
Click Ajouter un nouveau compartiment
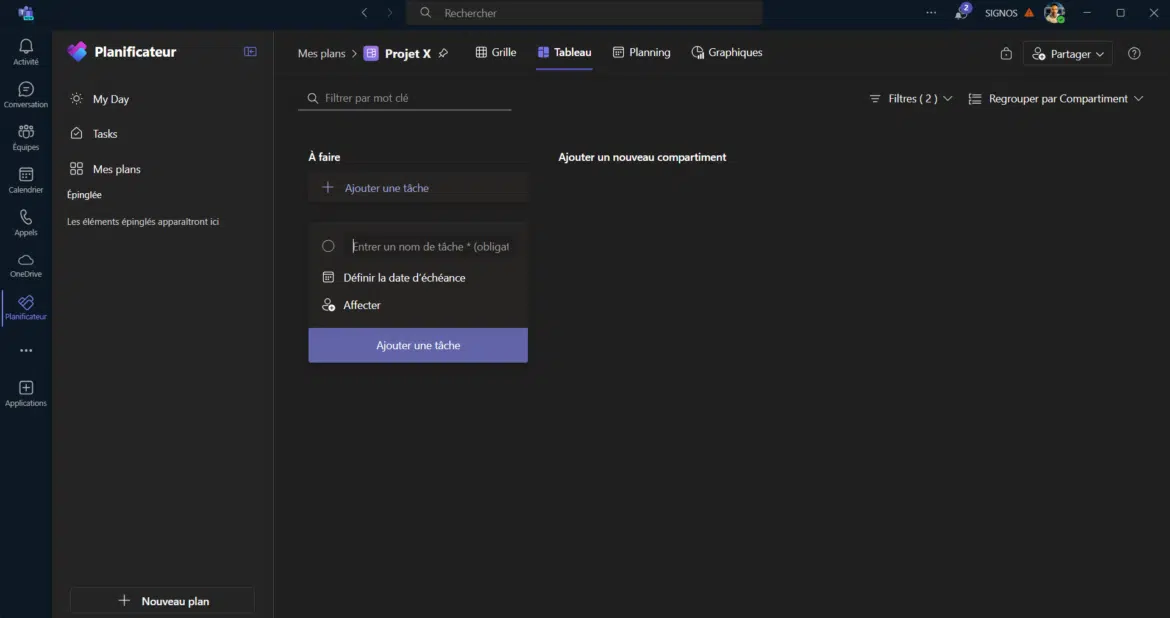pos(642,157)
